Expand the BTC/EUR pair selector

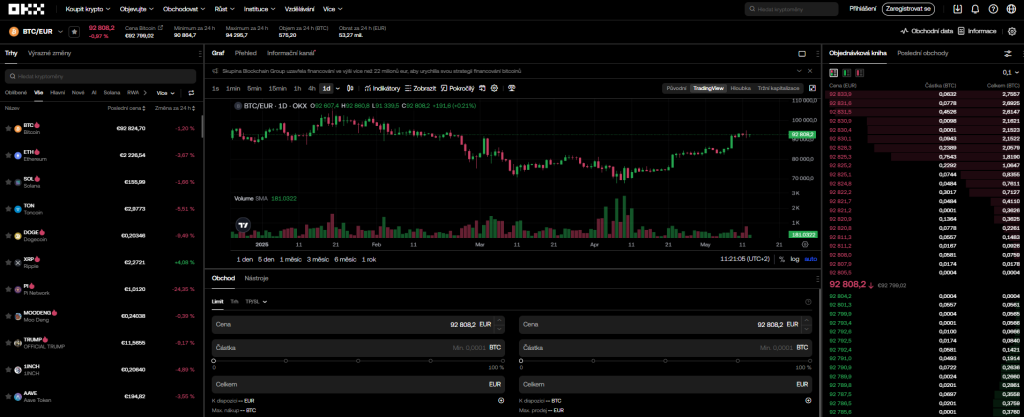[x=61, y=31]
